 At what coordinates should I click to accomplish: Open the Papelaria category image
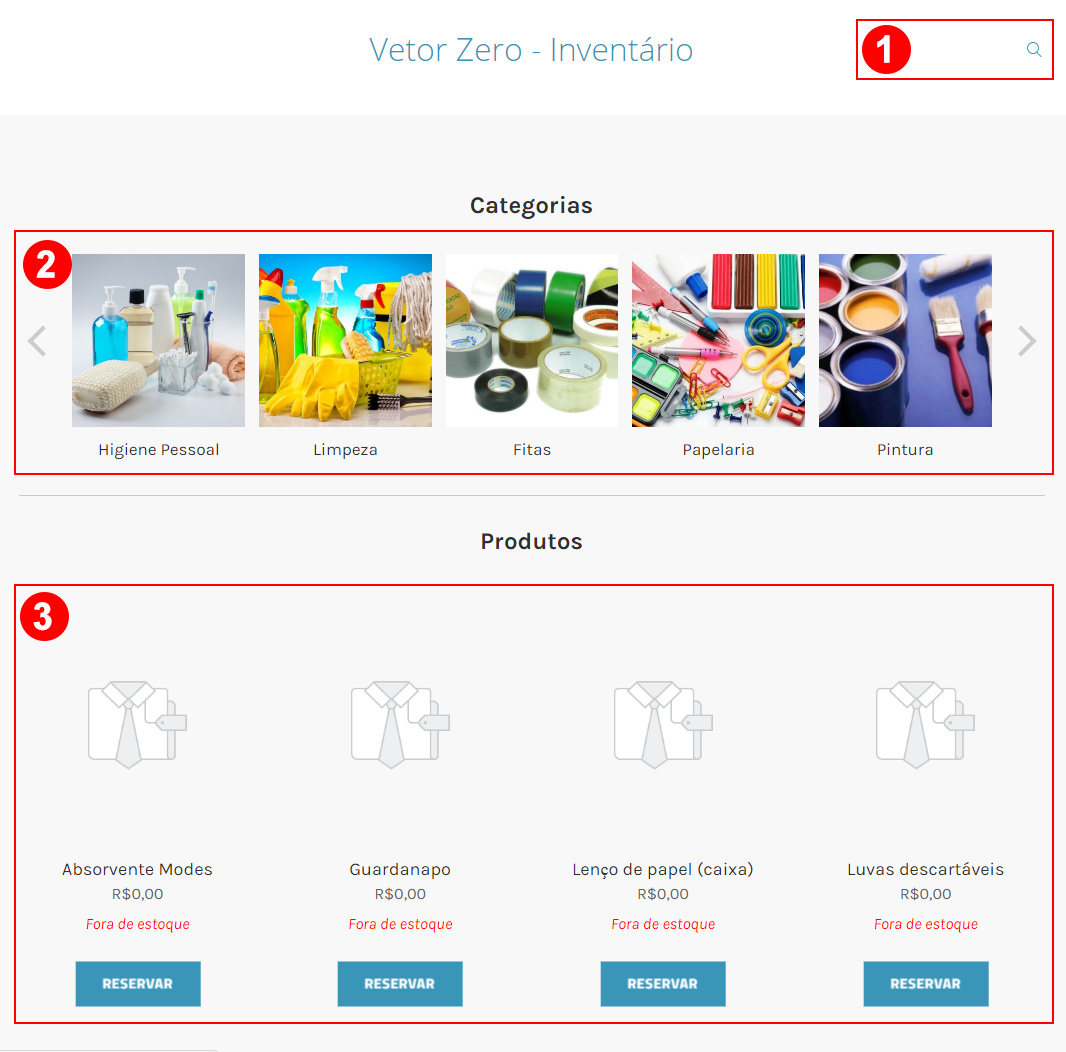719,340
